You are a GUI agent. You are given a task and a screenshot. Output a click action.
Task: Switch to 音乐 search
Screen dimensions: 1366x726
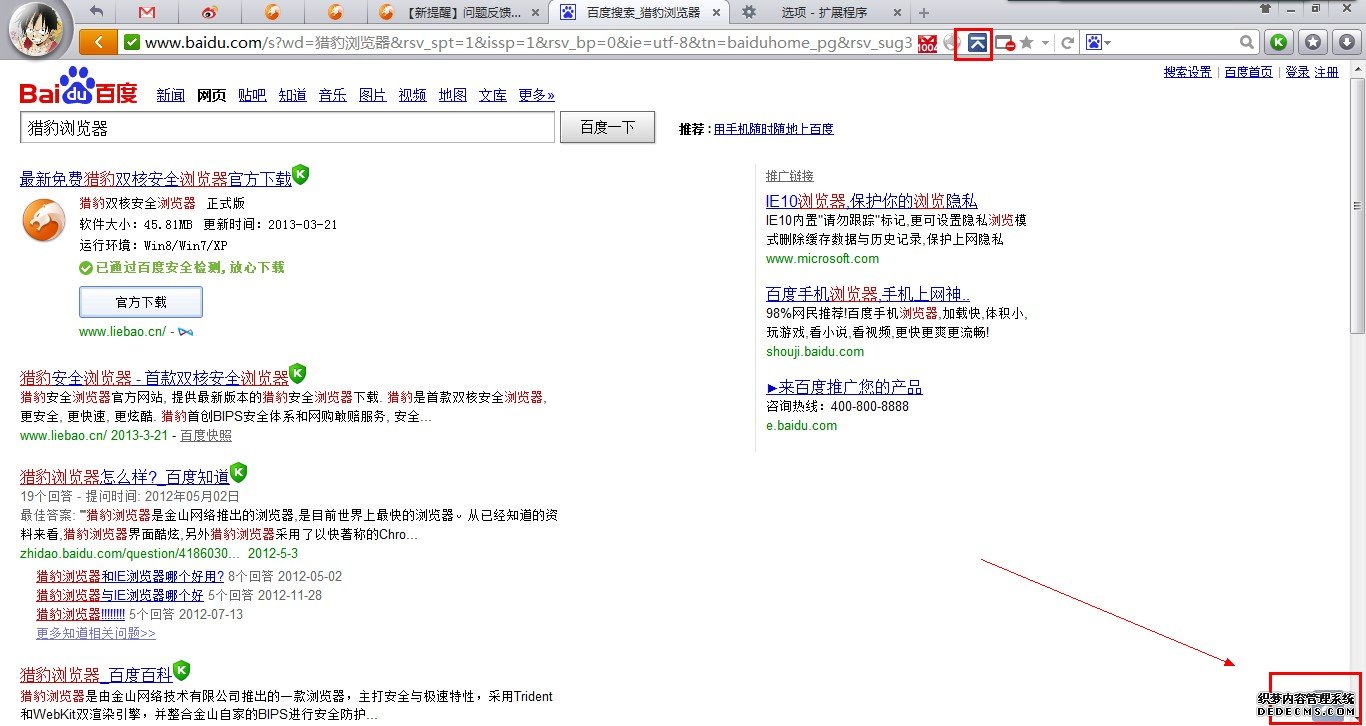pyautogui.click(x=333, y=95)
